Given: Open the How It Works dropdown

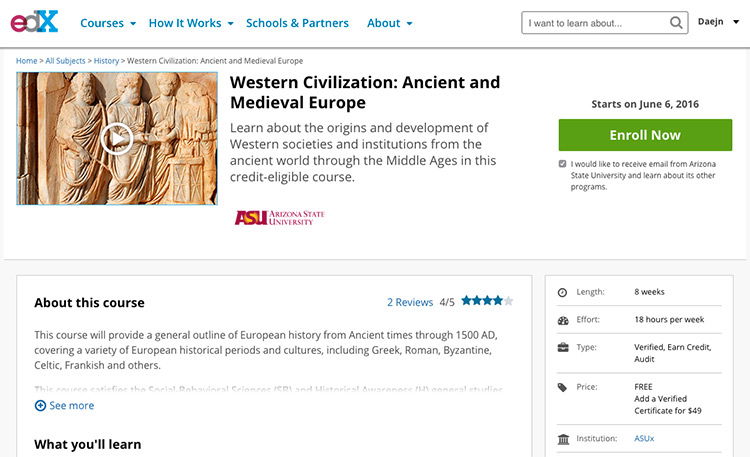Looking at the screenshot, I should pos(191,23).
